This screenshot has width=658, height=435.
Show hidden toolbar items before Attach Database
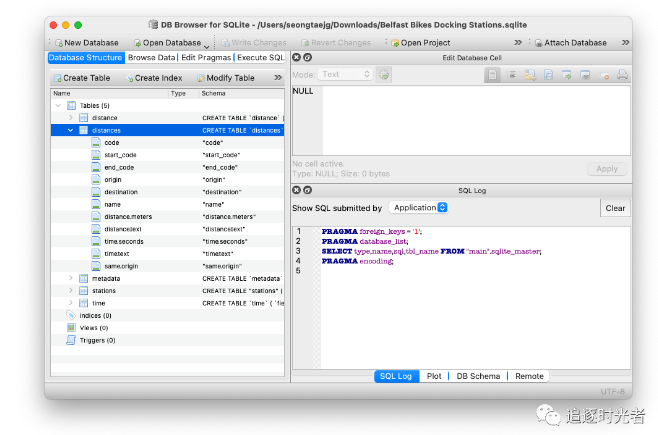click(518, 42)
